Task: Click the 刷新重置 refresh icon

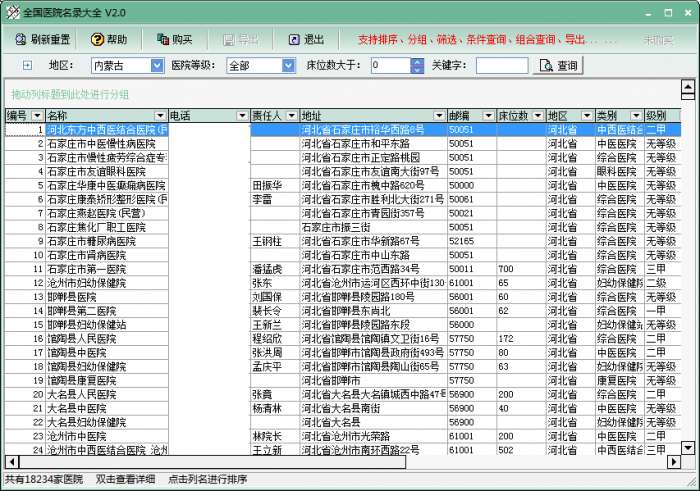Action: pyautogui.click(x=21, y=39)
